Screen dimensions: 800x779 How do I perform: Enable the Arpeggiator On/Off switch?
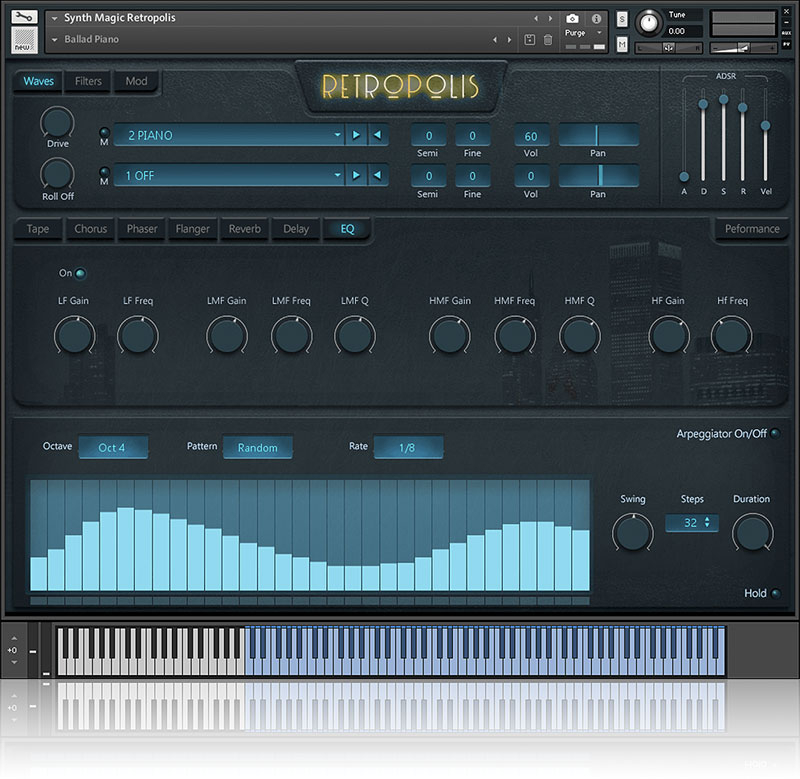(x=775, y=433)
